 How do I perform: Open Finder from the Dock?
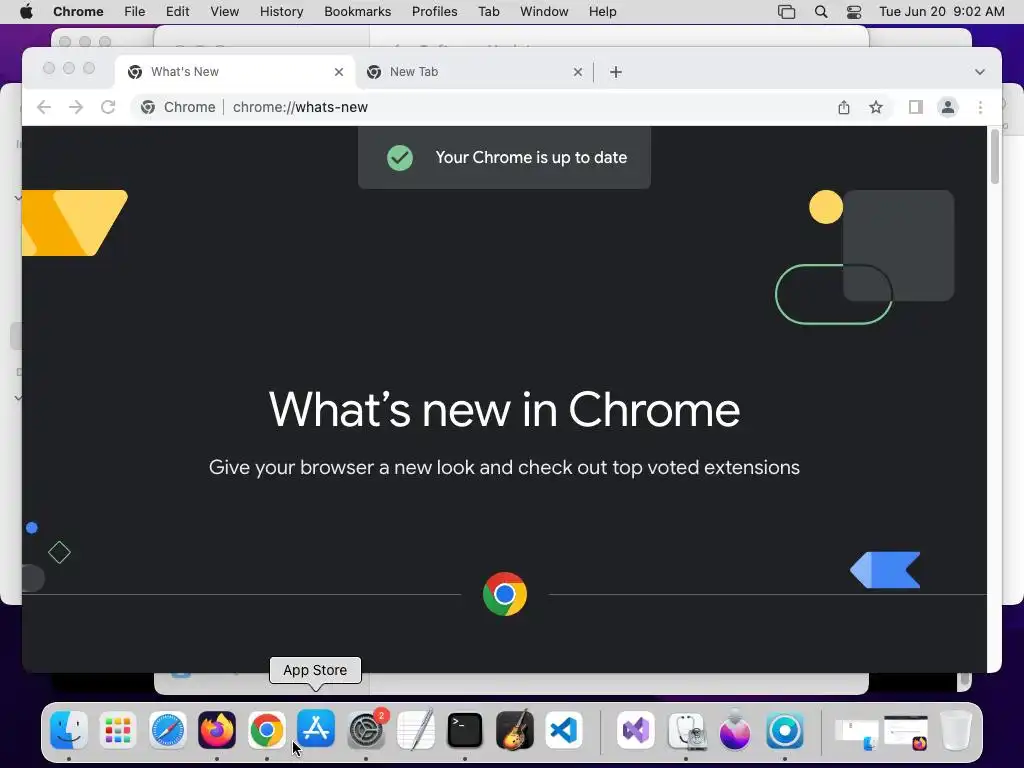69,729
